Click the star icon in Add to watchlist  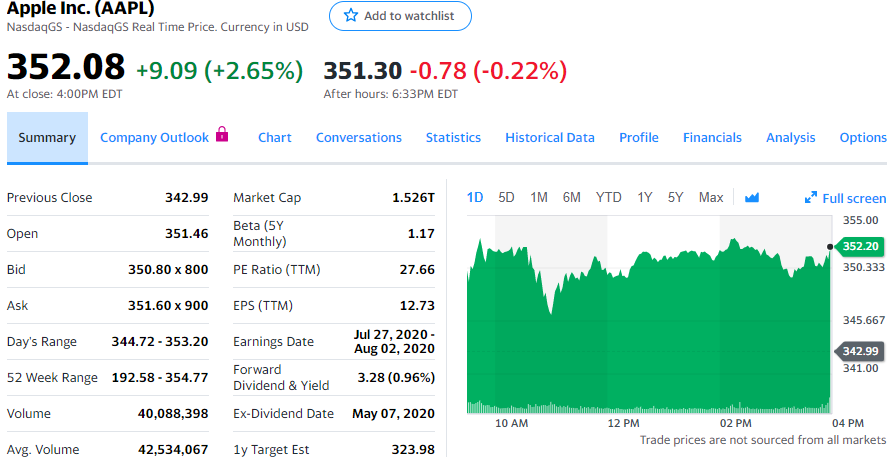pyautogui.click(x=351, y=16)
